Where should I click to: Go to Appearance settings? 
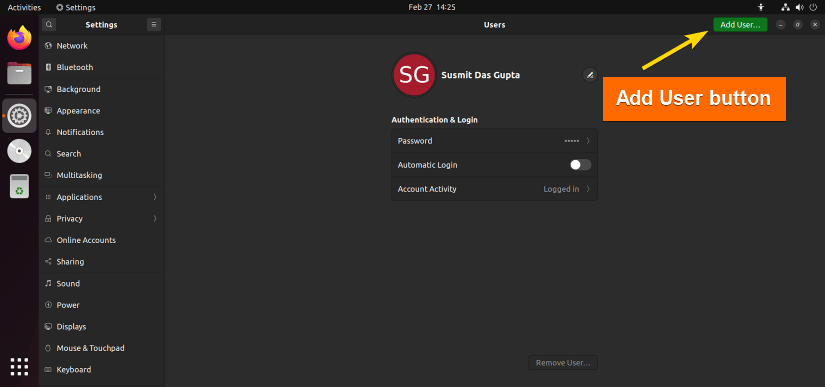click(x=102, y=111)
